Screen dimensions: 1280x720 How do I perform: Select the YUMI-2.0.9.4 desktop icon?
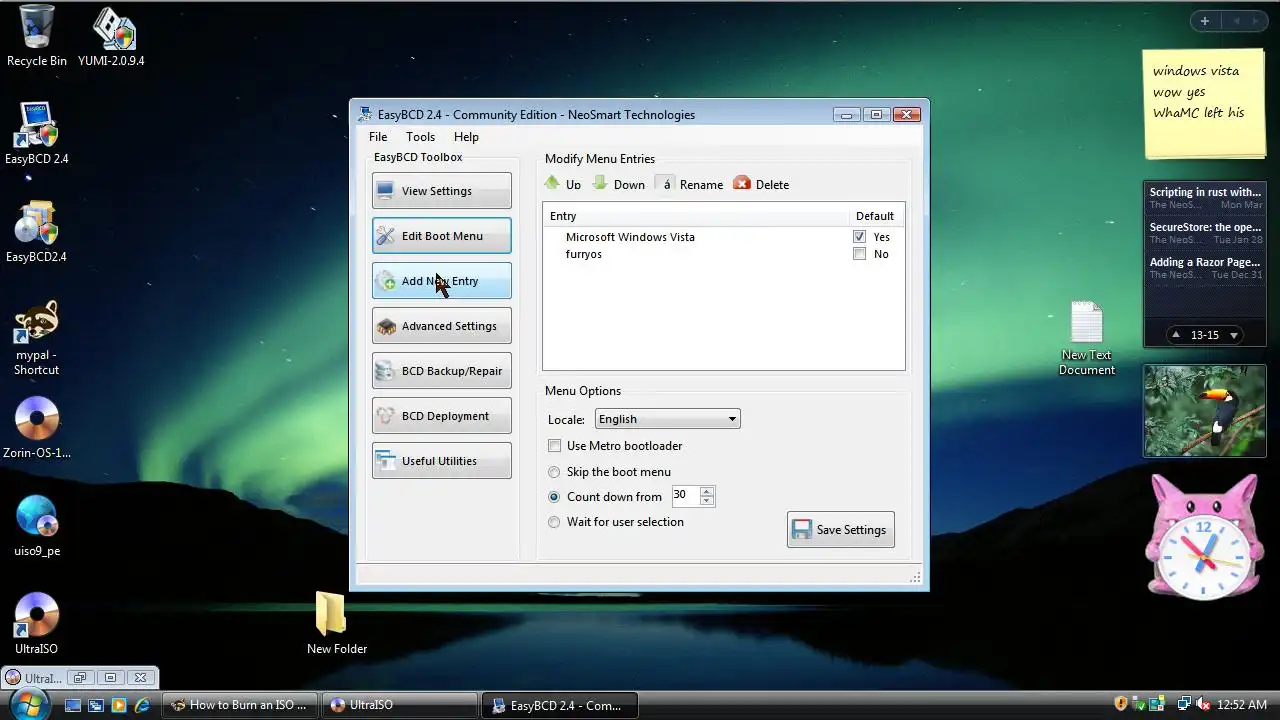(x=111, y=38)
